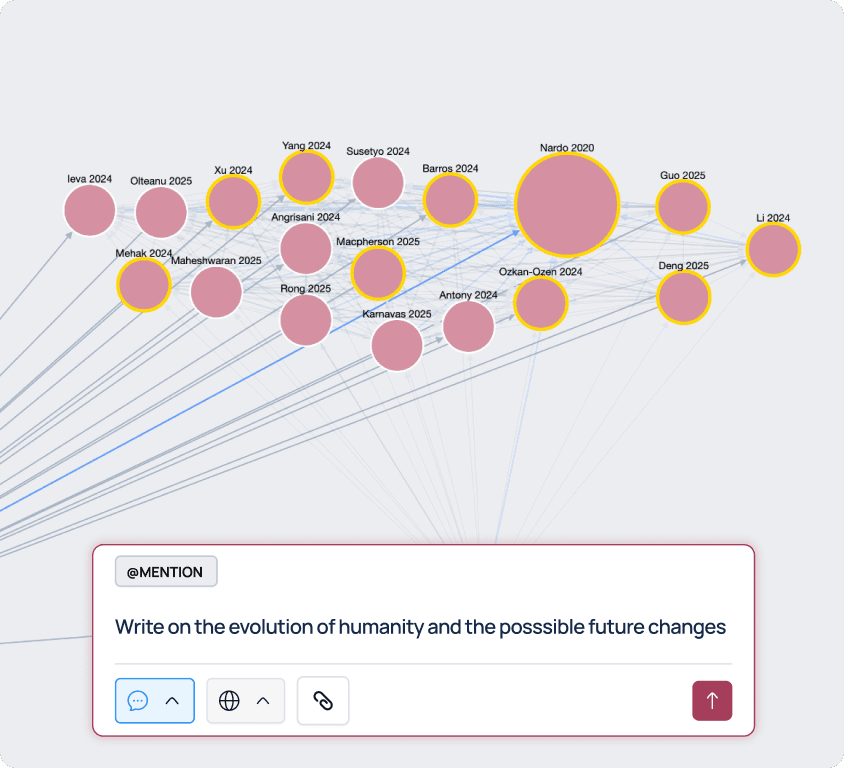
Task: Click the red send arrow button
Action: click(712, 701)
